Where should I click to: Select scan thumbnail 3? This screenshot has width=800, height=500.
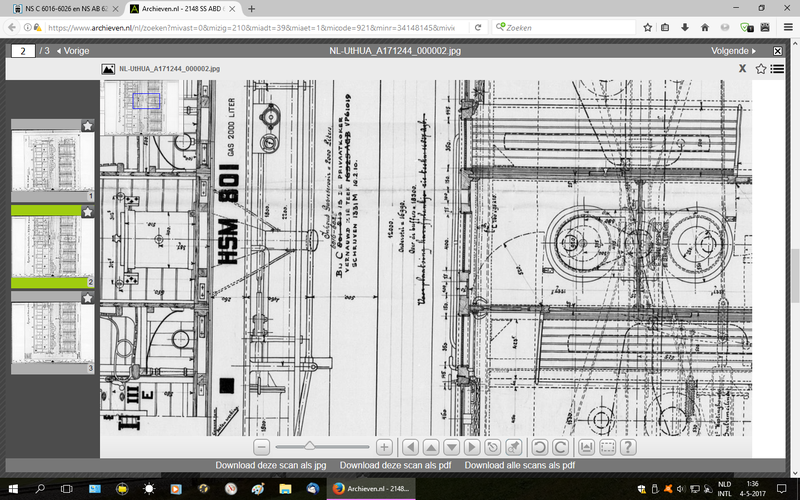coord(53,333)
